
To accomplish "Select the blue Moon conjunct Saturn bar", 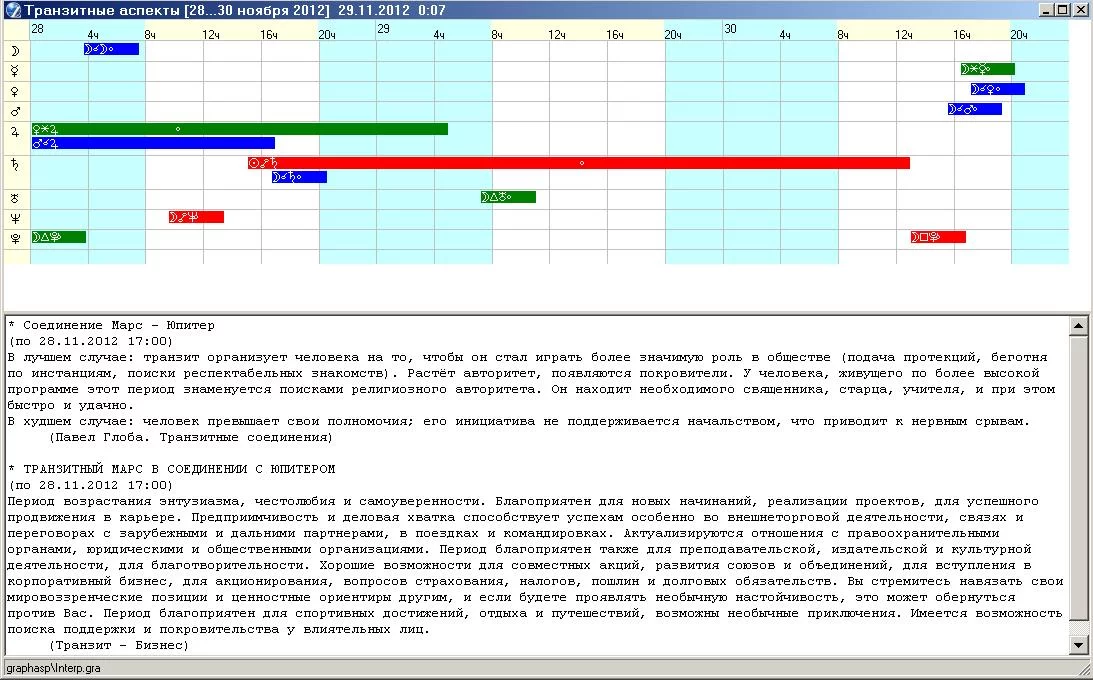I will tap(299, 178).
